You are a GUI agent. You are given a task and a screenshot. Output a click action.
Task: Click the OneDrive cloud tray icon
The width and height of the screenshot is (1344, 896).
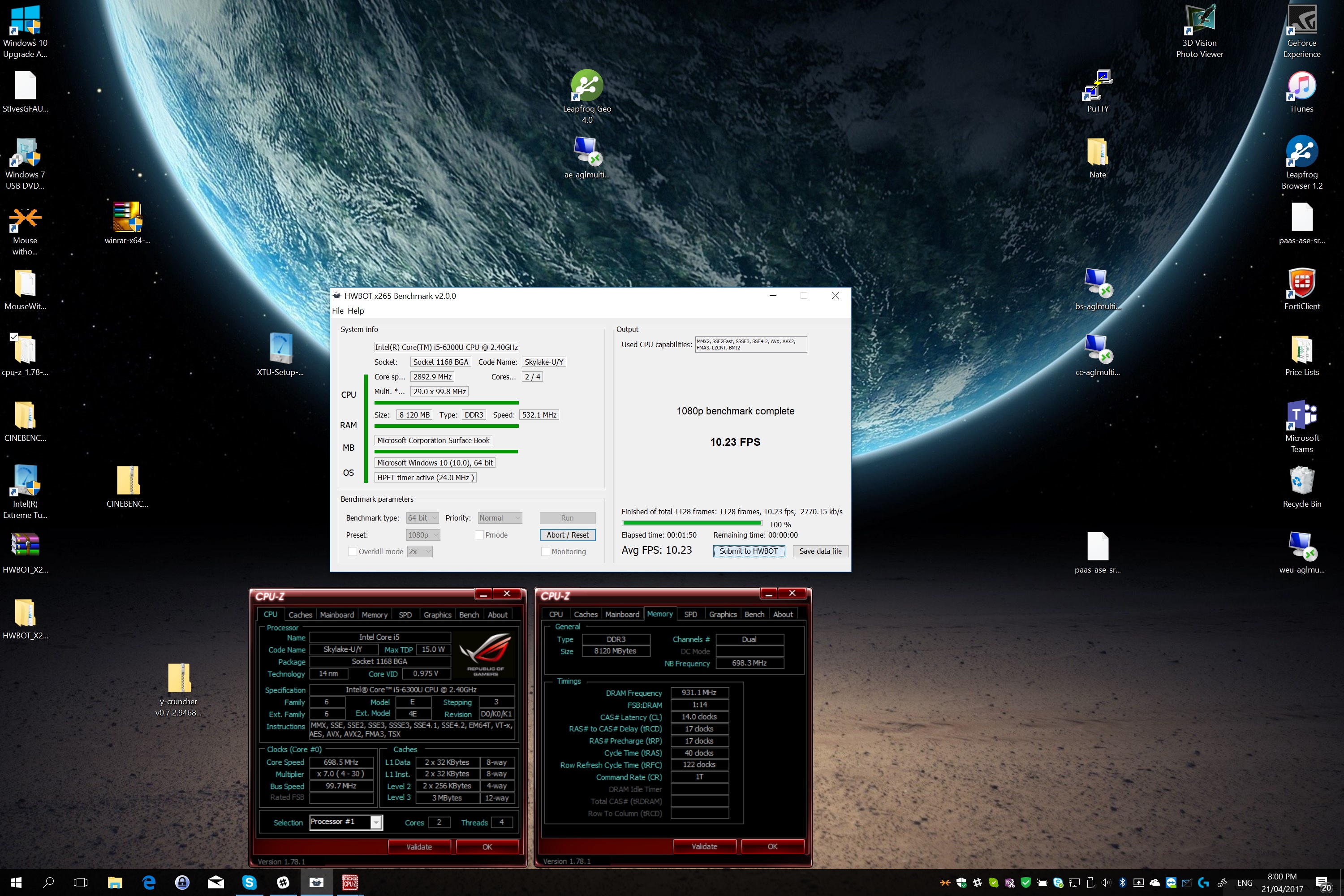click(1154, 882)
